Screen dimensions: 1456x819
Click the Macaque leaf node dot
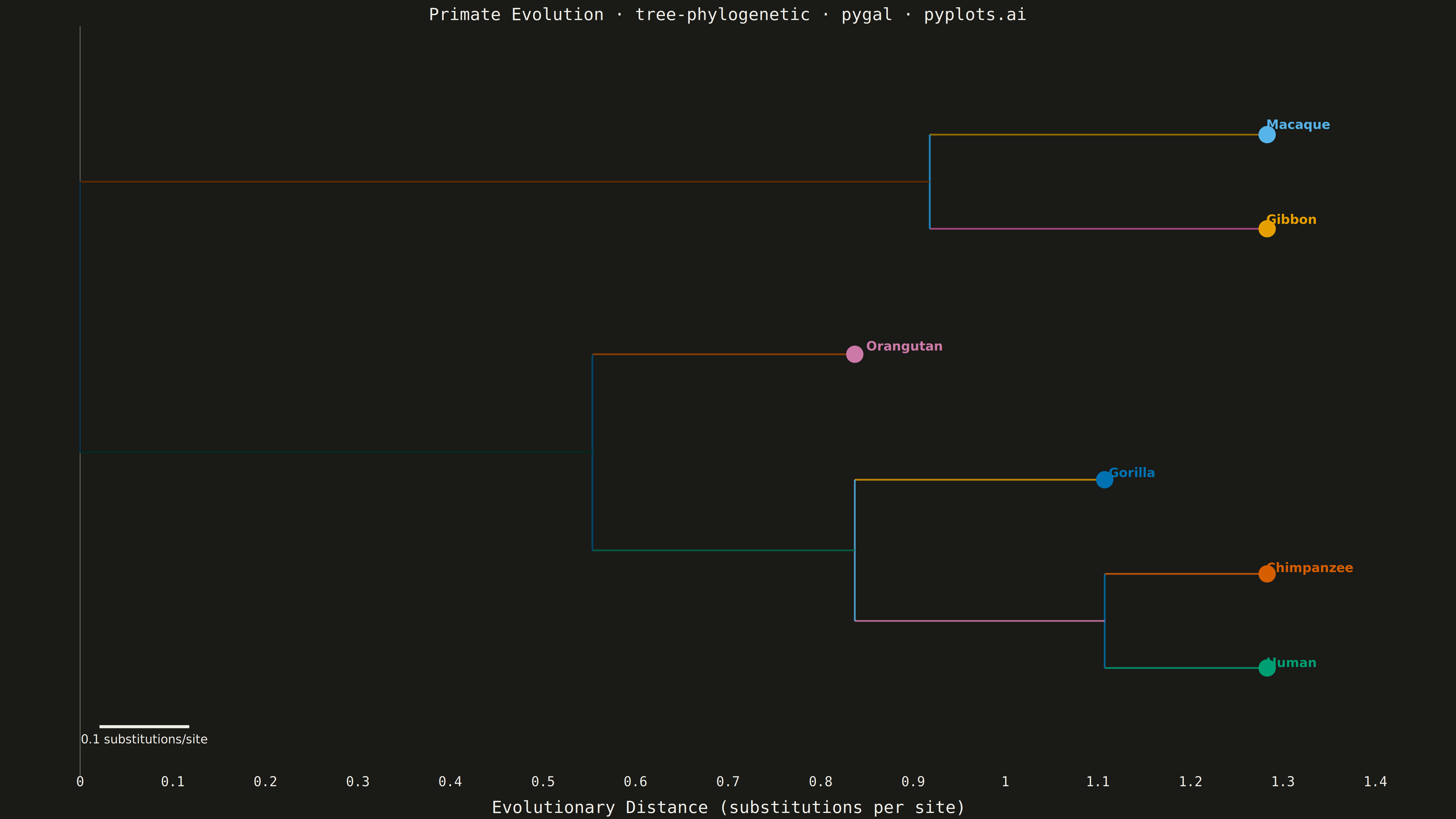pos(1267,134)
